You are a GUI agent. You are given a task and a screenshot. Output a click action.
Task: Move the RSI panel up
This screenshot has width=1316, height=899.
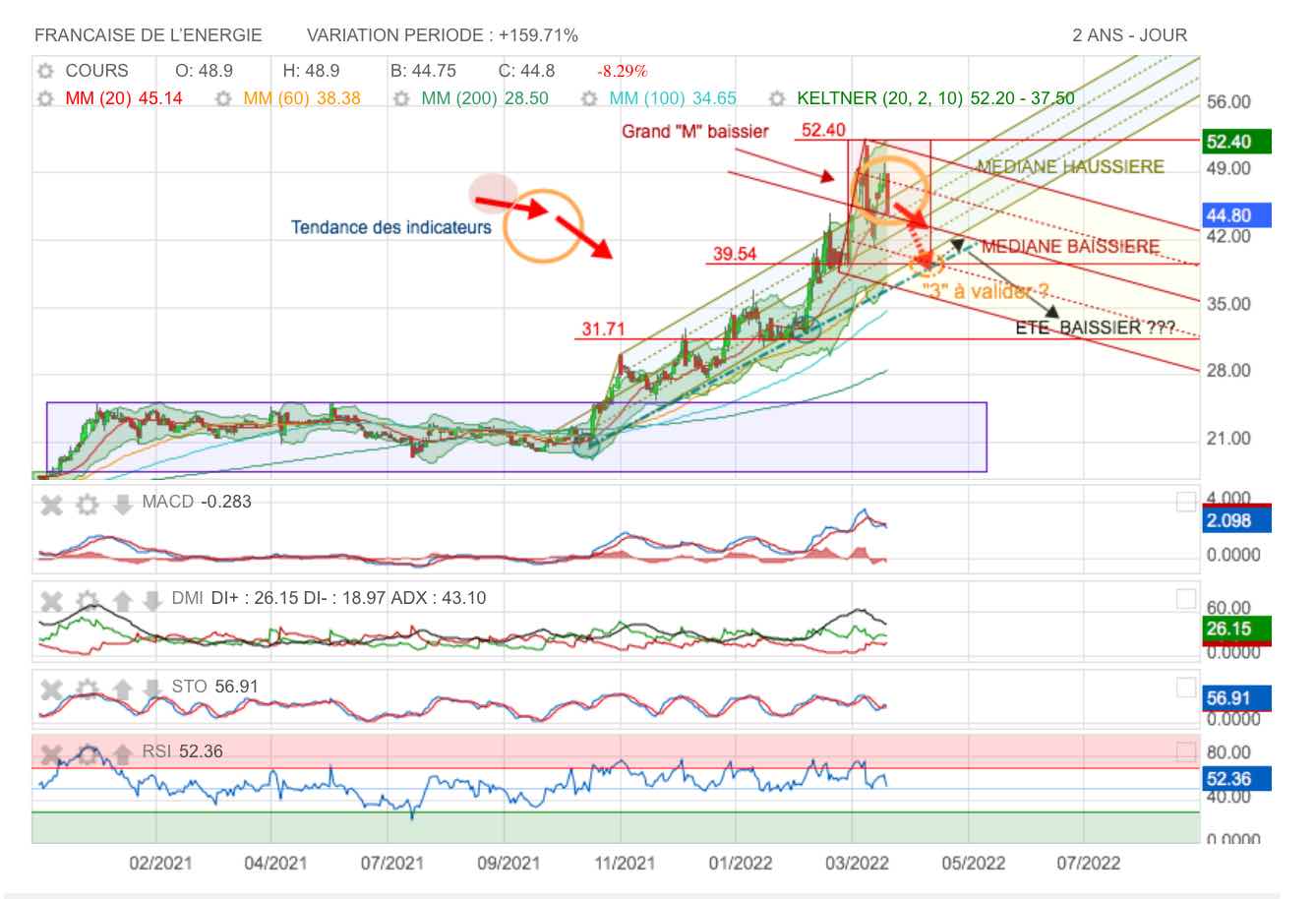point(122,753)
